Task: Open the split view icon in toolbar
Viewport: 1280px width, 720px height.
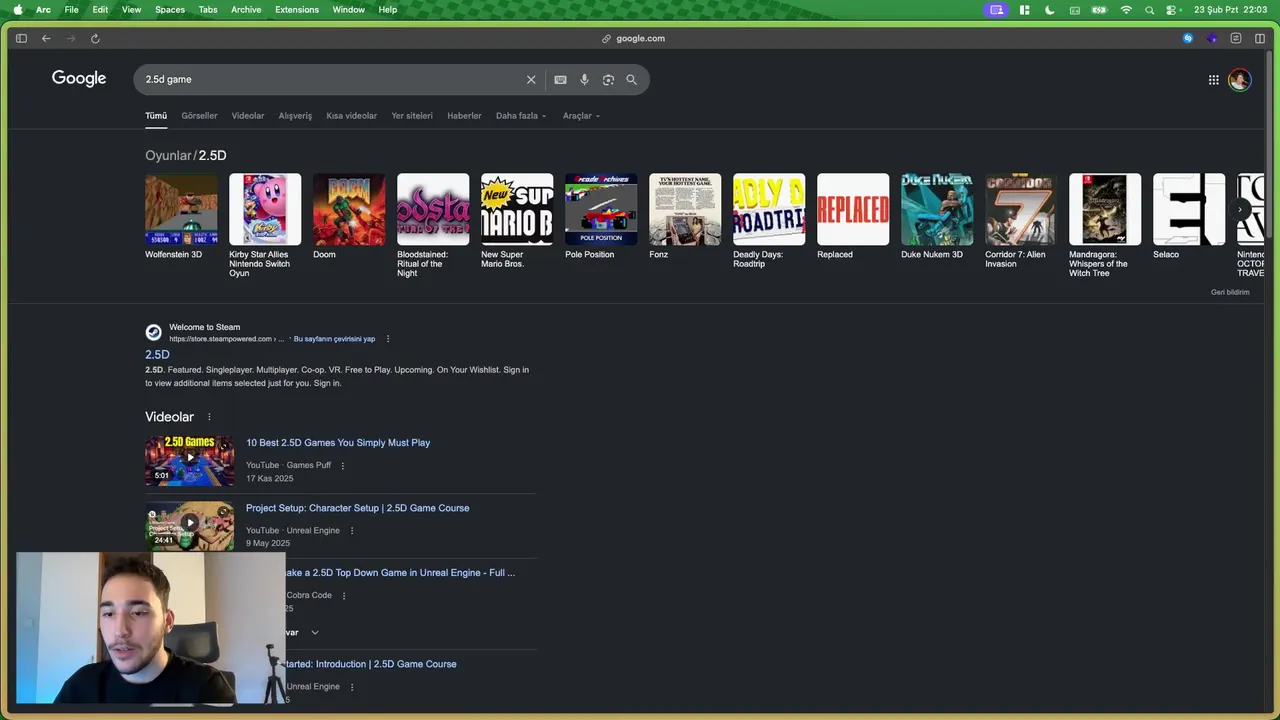Action: point(1260,38)
